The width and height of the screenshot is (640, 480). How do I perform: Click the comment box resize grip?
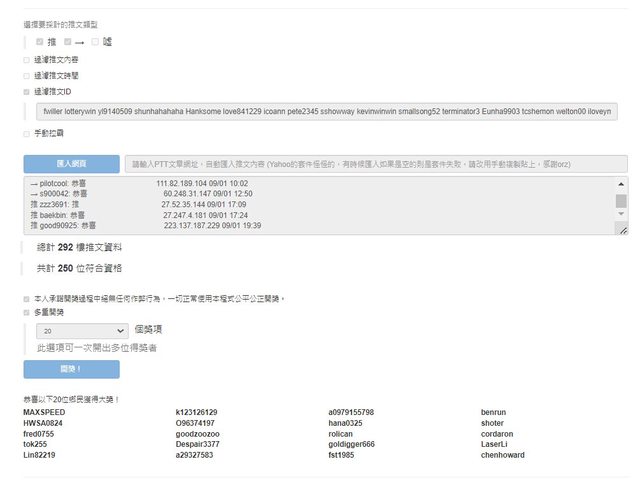622,229
